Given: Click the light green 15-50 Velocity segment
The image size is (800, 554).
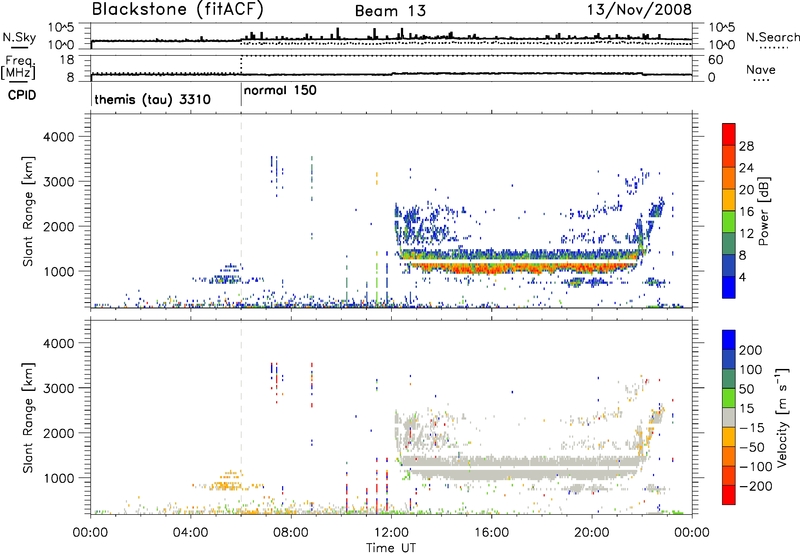Looking at the screenshot, I should pos(729,398).
